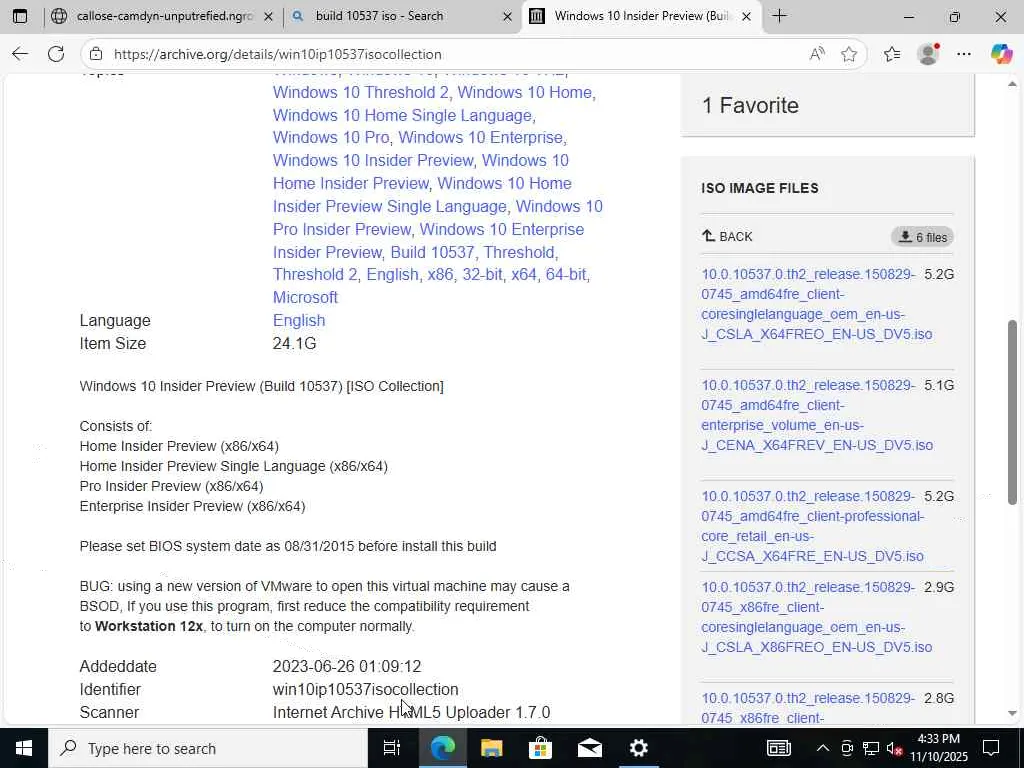
Task: Click the Type here to search box
Action: tap(208, 748)
